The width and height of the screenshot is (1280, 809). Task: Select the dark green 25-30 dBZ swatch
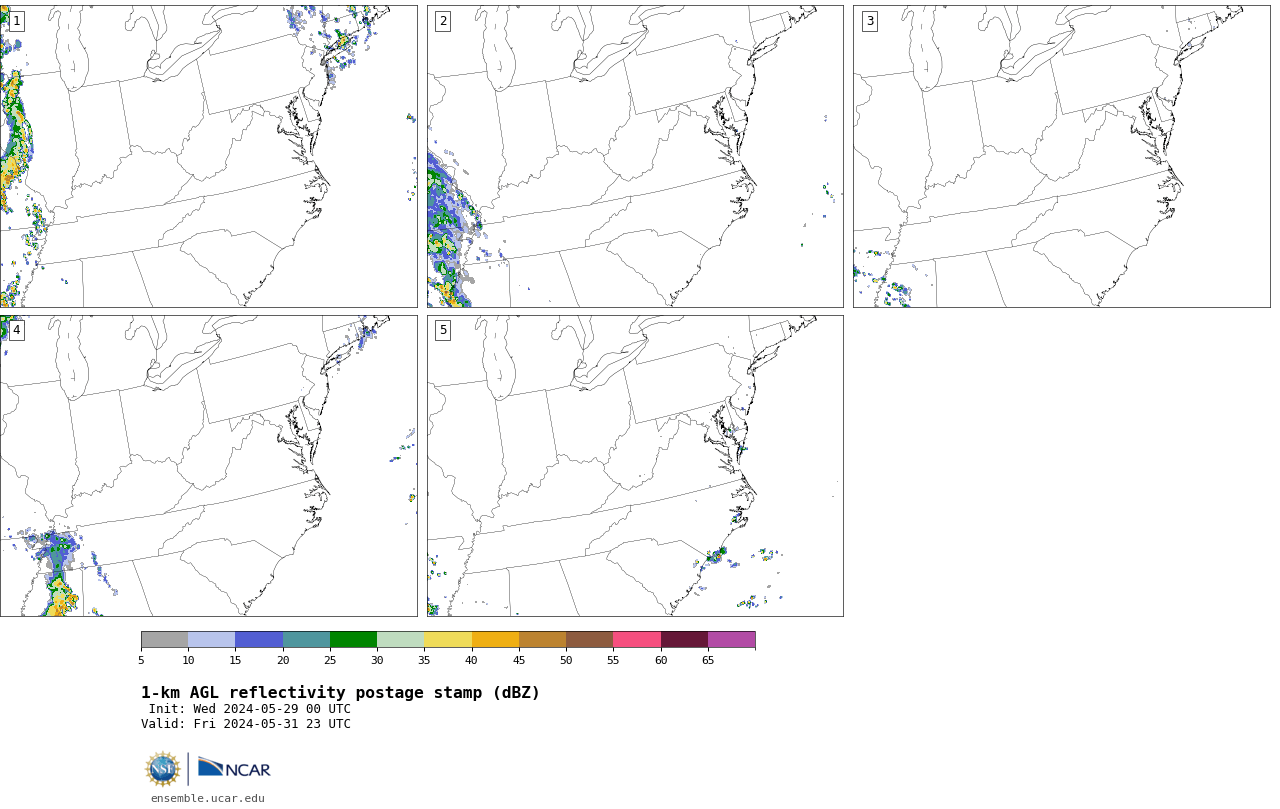pyautogui.click(x=353, y=640)
